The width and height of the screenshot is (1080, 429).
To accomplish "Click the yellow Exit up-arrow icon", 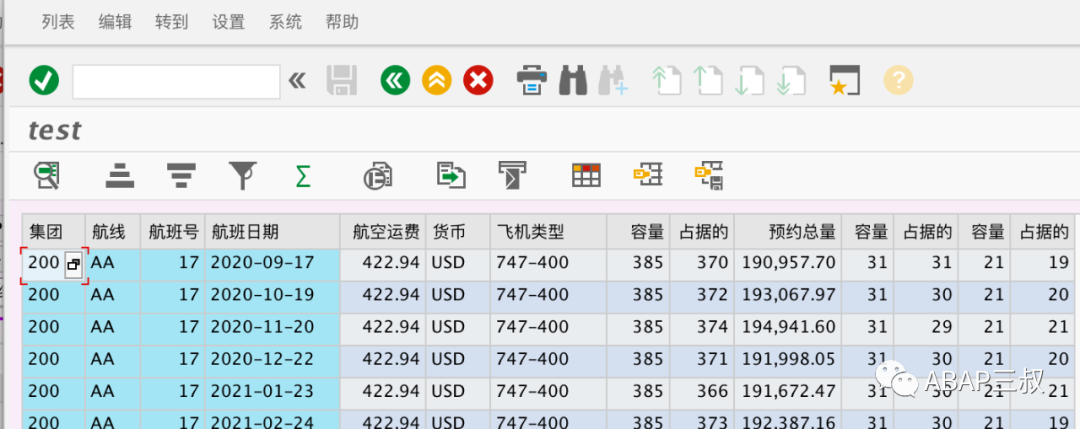I will [x=437, y=81].
